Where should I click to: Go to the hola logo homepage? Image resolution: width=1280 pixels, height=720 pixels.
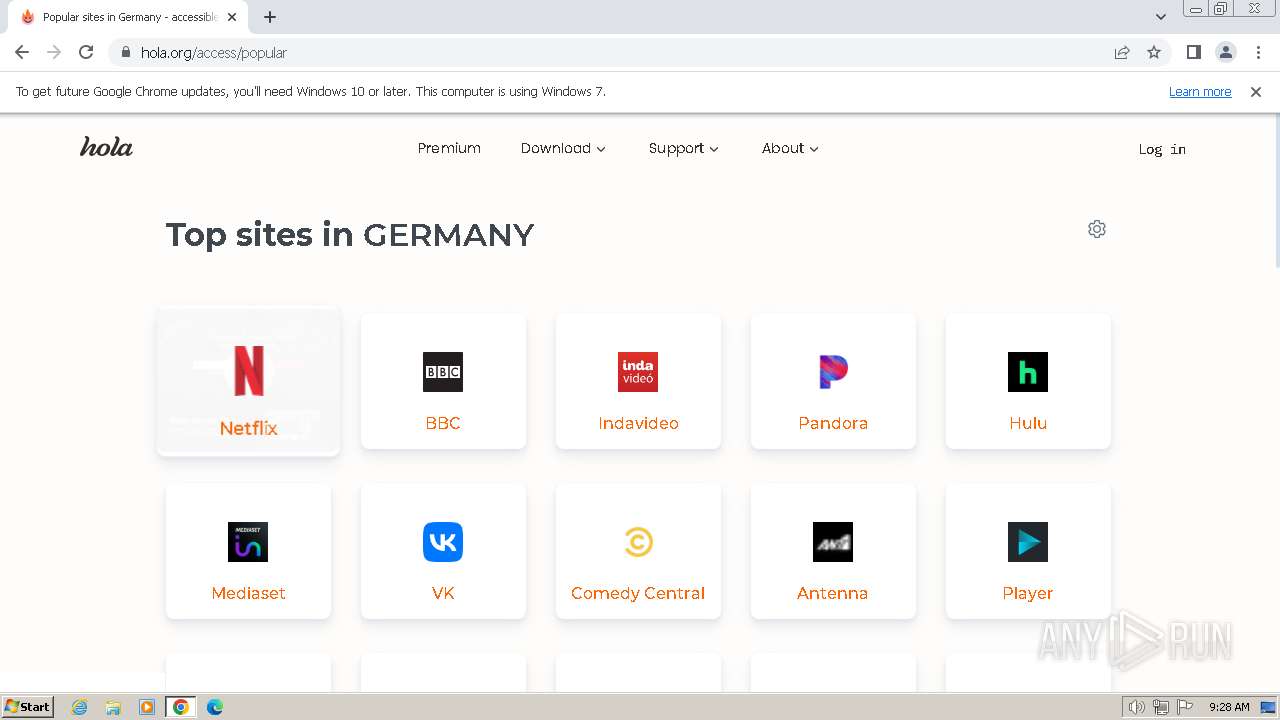coord(106,147)
